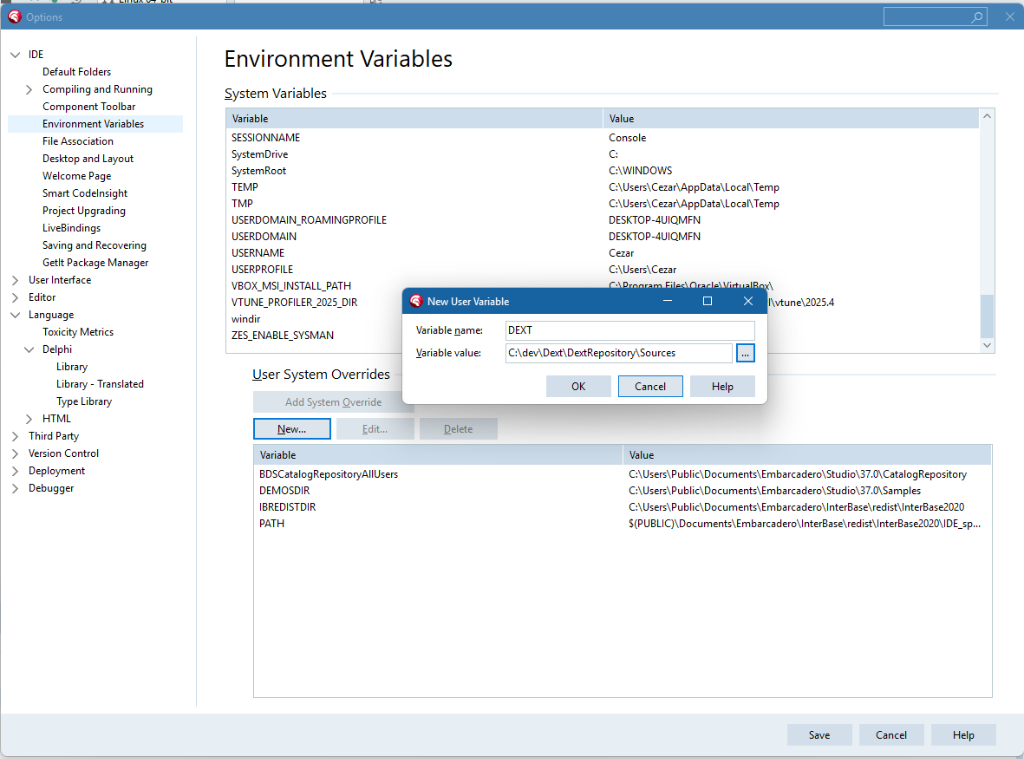Click the New... user override button
This screenshot has width=1024, height=759.
click(x=292, y=429)
